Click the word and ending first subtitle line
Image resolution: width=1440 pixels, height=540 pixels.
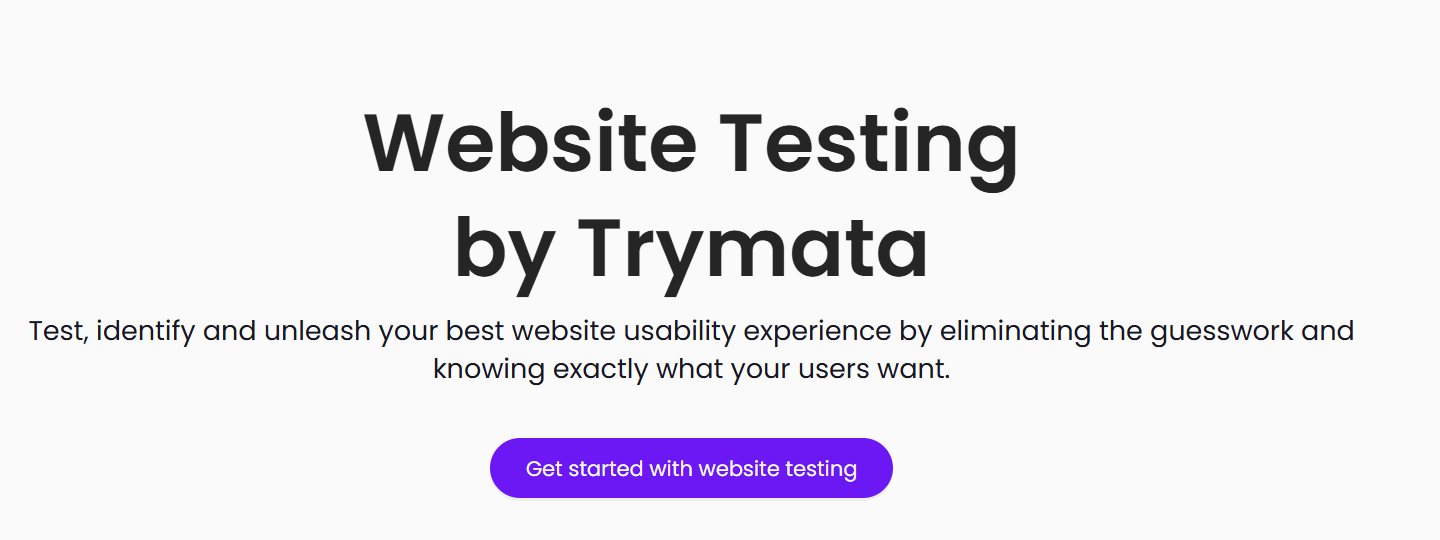click(1329, 331)
